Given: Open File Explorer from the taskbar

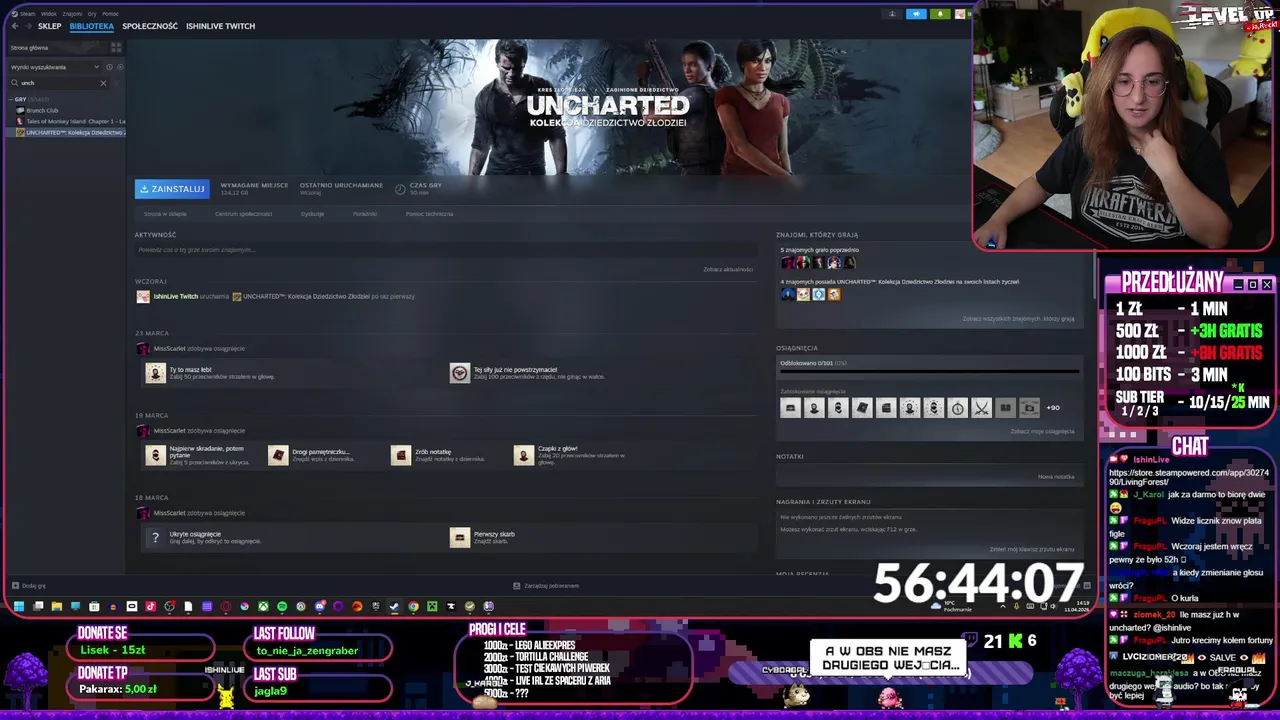Looking at the screenshot, I should pos(57,606).
